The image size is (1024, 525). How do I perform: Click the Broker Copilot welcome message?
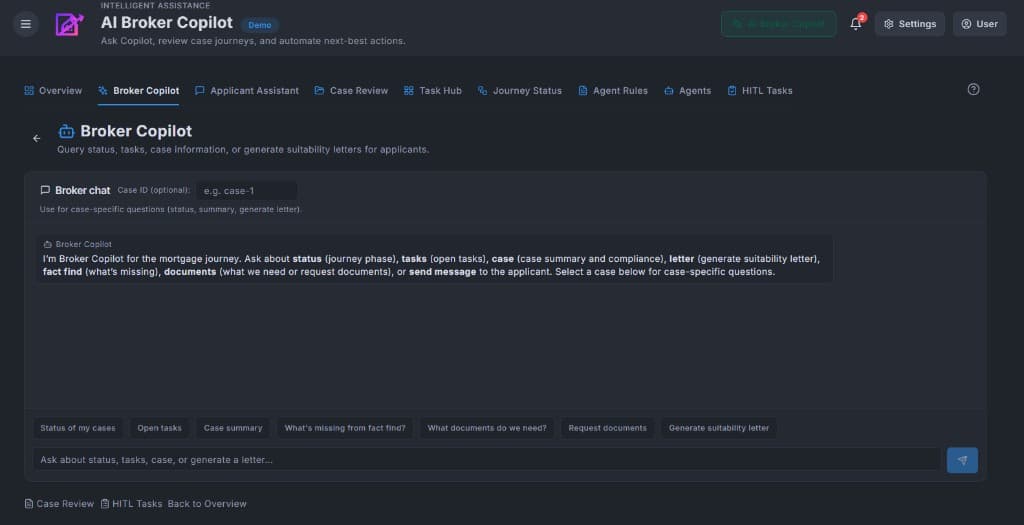point(435,259)
